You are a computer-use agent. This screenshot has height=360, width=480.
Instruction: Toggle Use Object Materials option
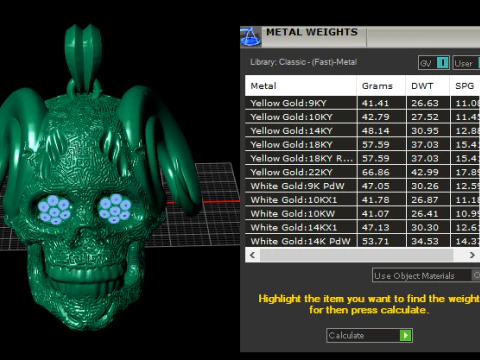(x=426, y=275)
